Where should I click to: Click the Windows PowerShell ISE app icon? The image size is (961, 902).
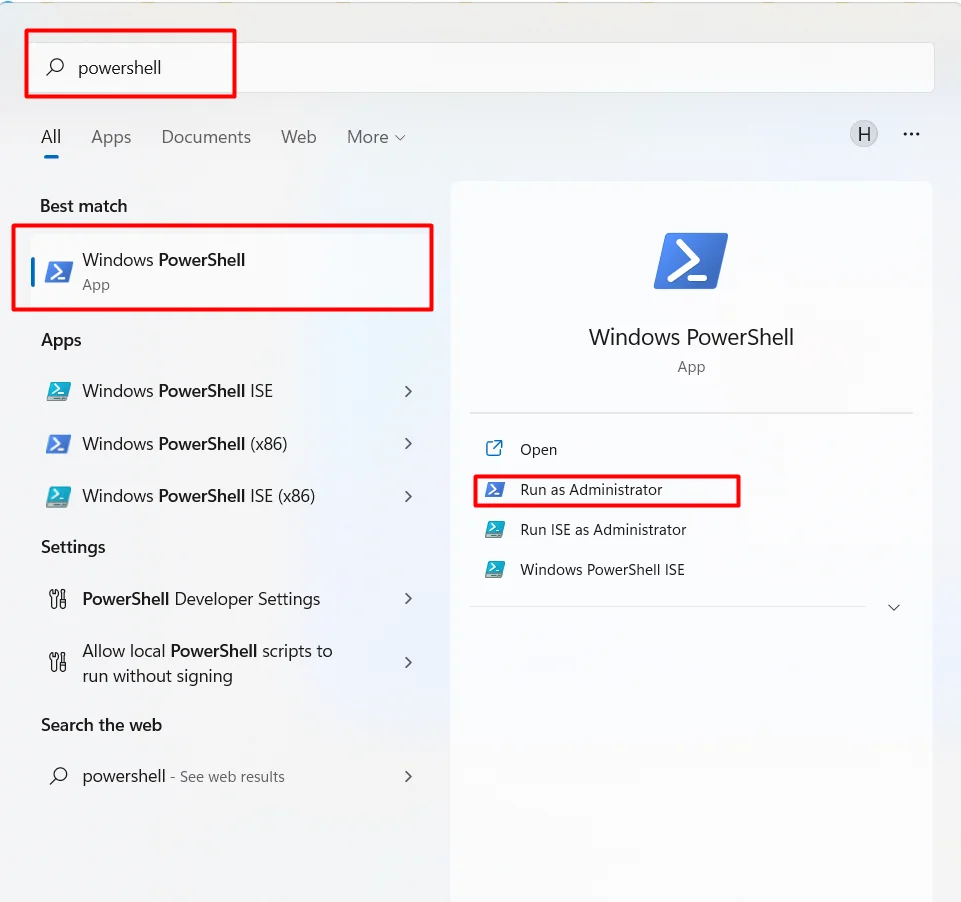pyautogui.click(x=59, y=391)
